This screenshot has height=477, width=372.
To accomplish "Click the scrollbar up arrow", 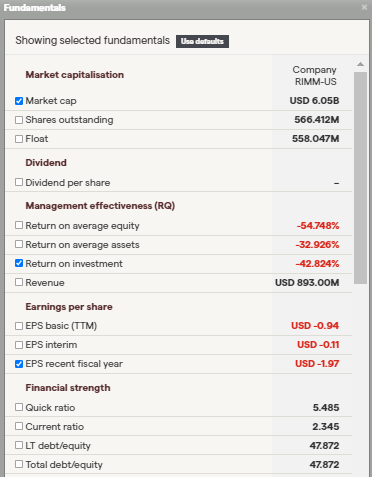I will click(x=360, y=64).
